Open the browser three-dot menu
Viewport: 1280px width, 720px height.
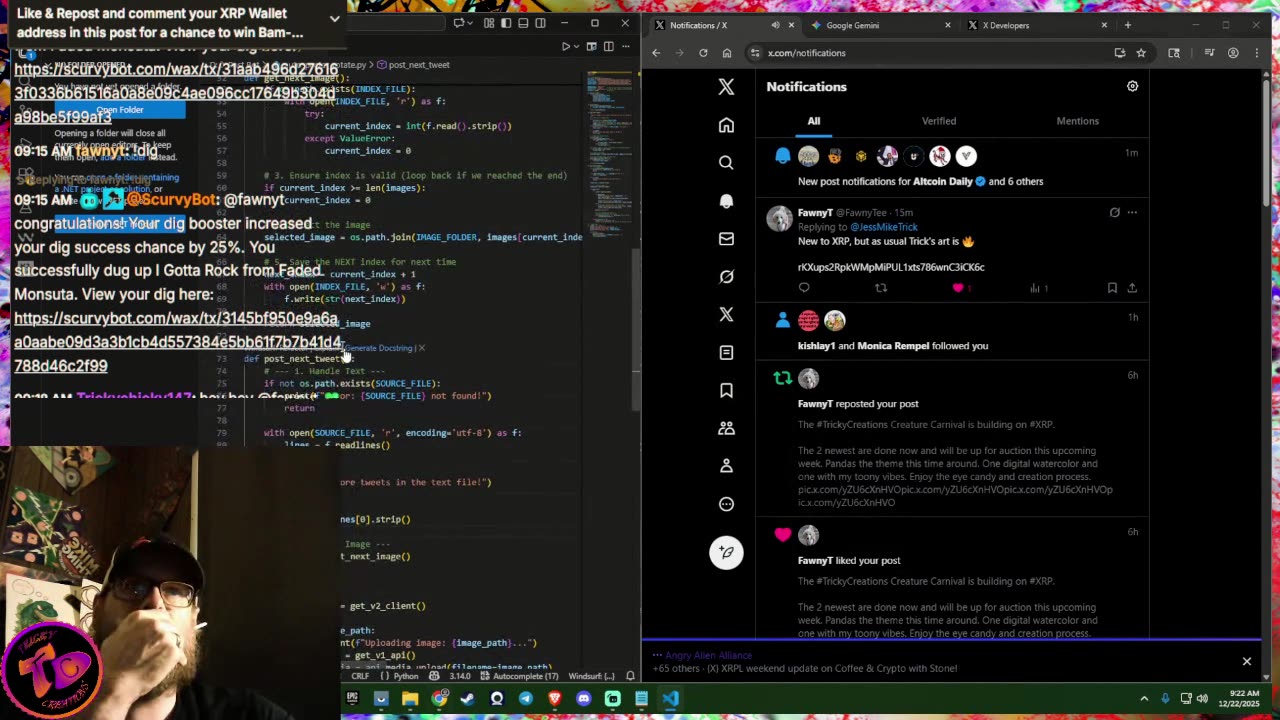1256,53
